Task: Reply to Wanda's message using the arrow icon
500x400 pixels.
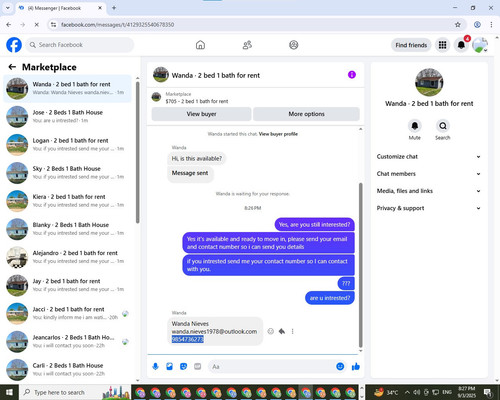Action: click(282, 331)
